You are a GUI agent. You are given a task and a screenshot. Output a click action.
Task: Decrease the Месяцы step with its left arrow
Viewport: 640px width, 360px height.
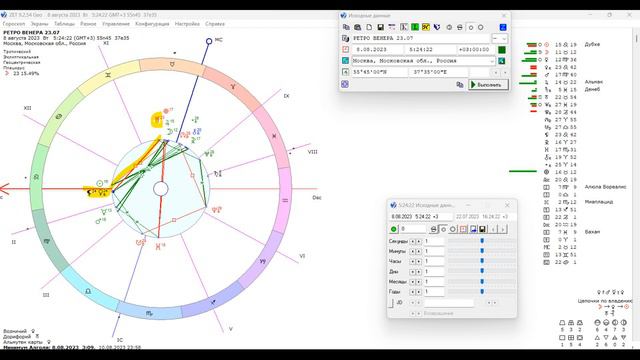[413, 282]
